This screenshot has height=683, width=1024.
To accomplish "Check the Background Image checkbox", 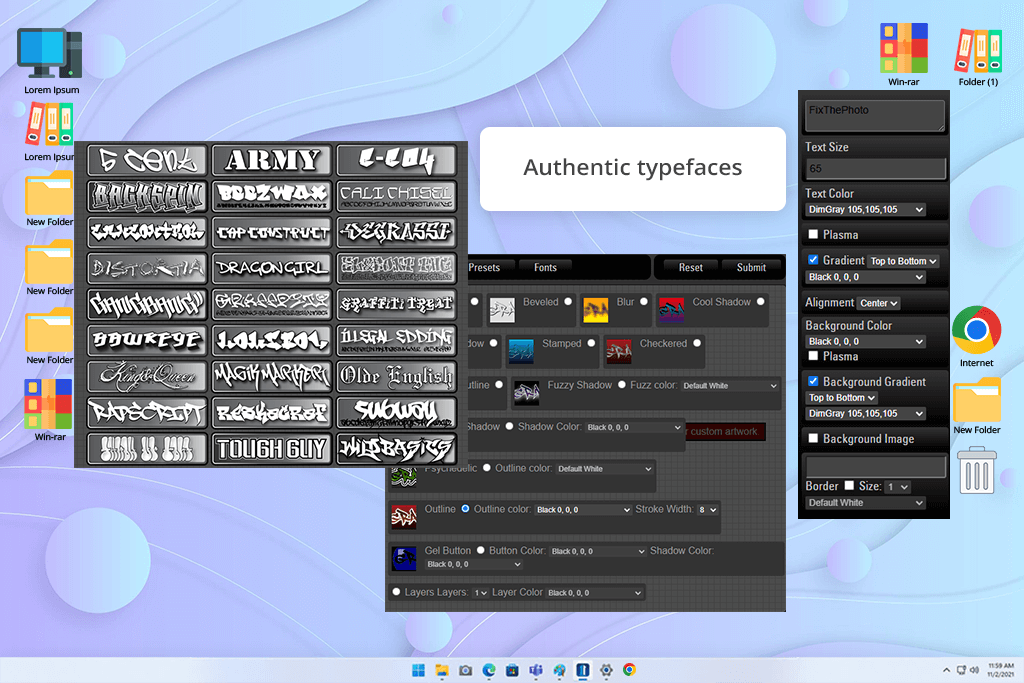I will pyautogui.click(x=813, y=438).
